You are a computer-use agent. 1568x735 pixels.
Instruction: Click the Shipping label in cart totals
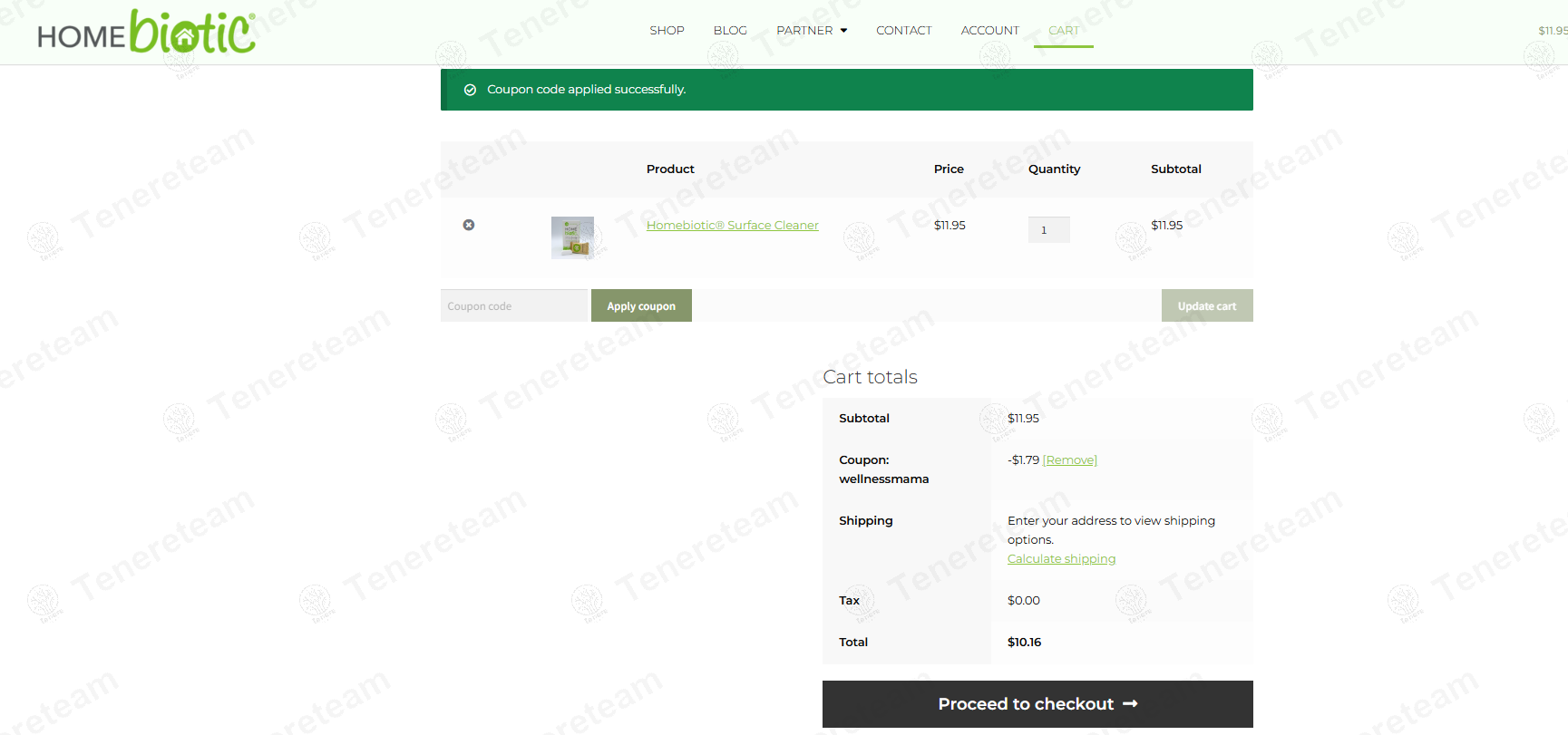tap(865, 520)
